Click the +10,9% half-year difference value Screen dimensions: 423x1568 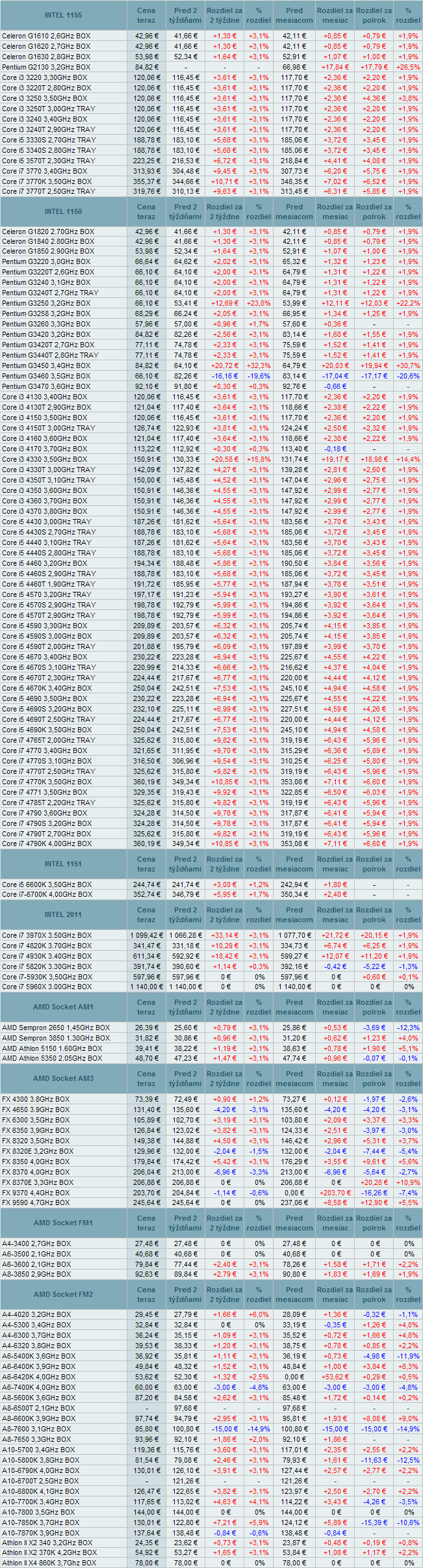pos(408,1182)
